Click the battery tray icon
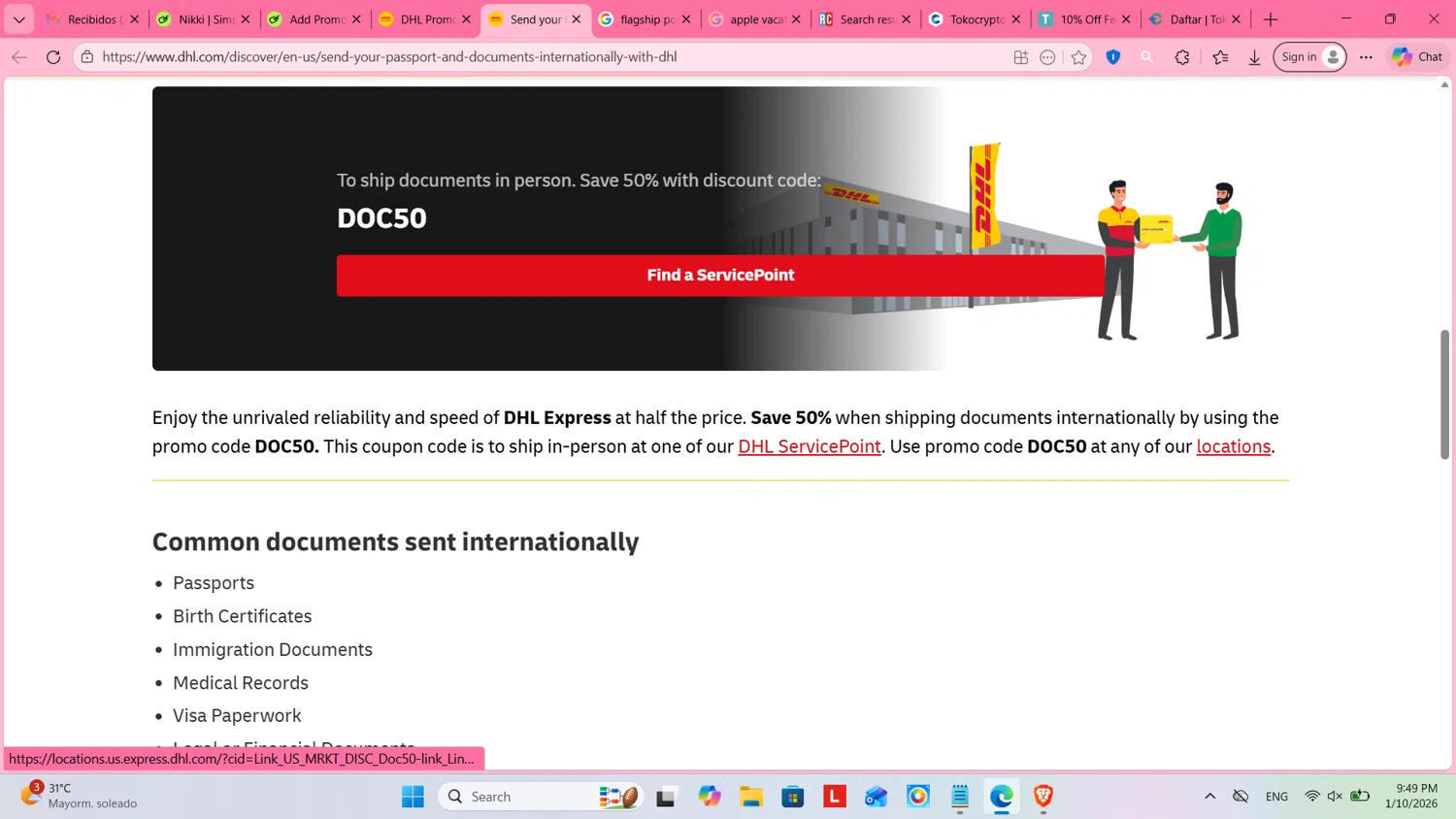Viewport: 1456px width, 819px height. (1360, 797)
